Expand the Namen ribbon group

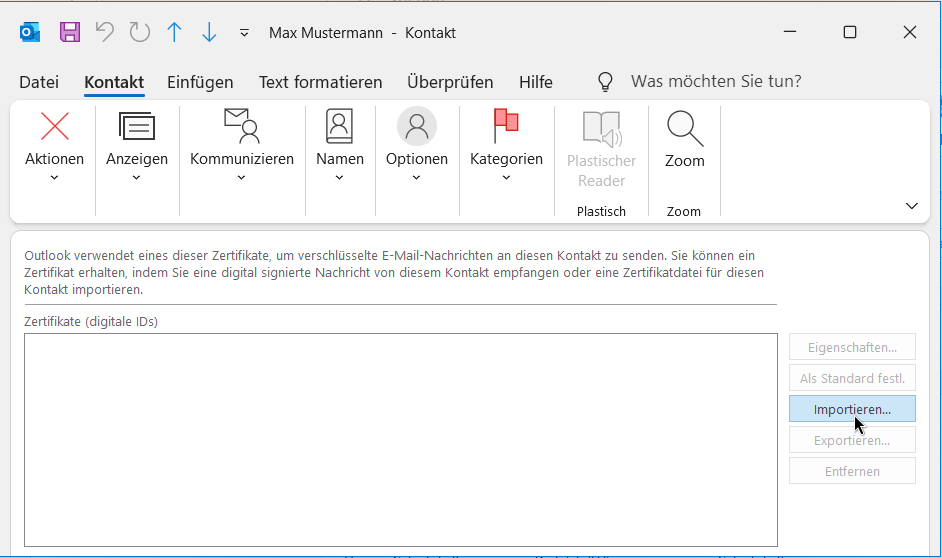(340, 146)
